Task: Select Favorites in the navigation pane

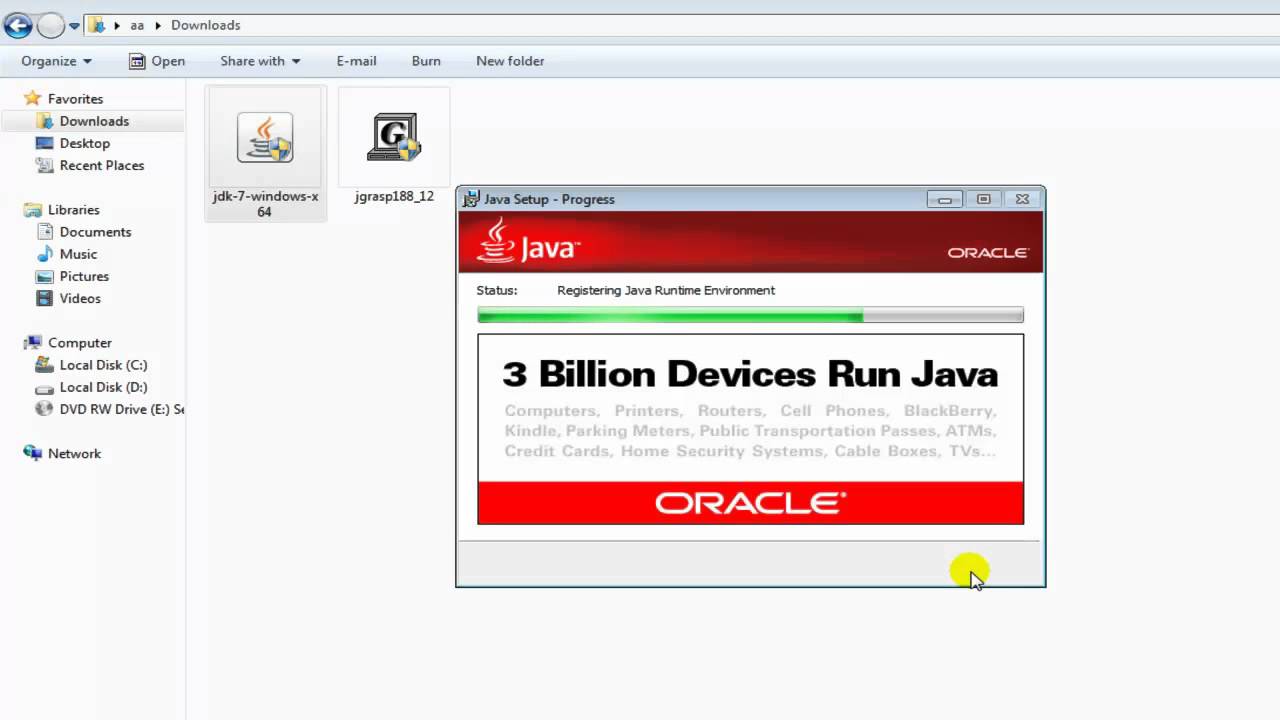Action: [75, 99]
